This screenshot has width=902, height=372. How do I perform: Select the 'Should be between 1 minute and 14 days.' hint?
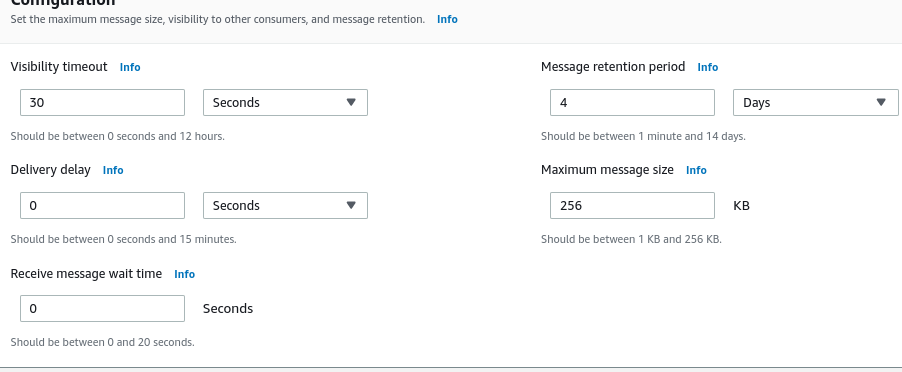pos(643,136)
